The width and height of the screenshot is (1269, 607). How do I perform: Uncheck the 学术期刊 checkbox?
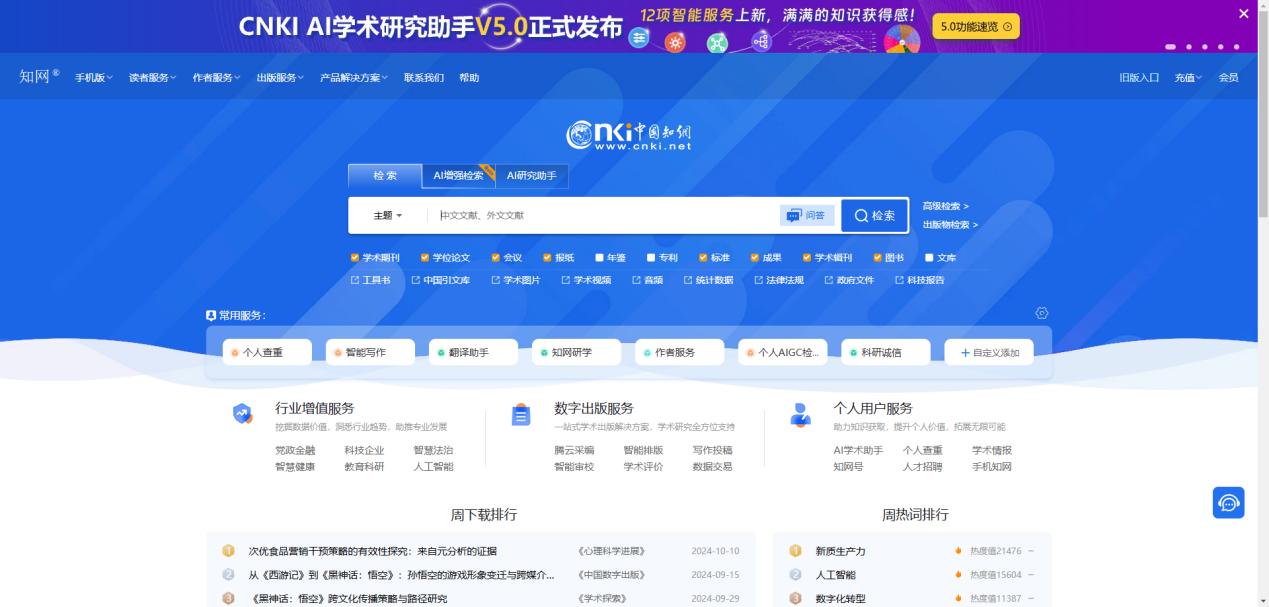355,258
